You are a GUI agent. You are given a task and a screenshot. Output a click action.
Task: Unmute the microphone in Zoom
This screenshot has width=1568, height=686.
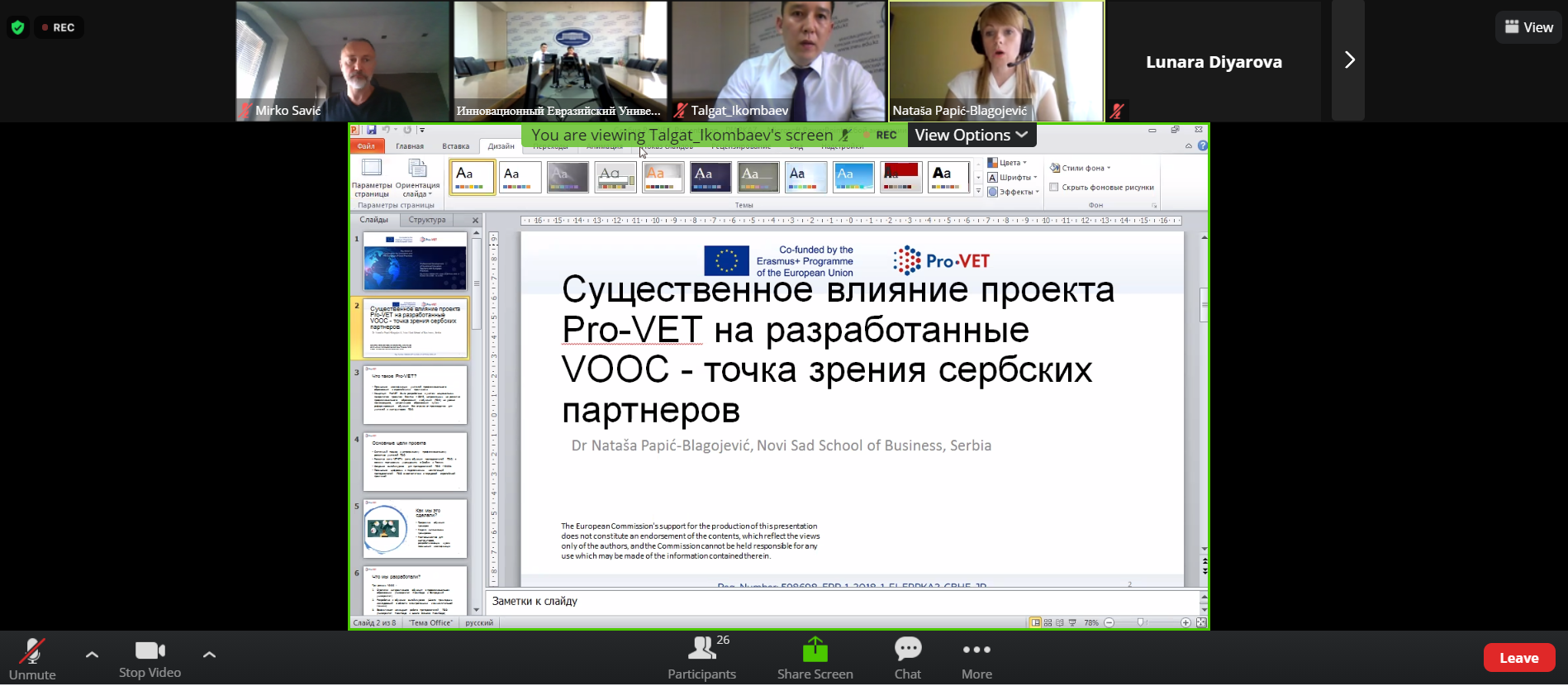pos(32,659)
